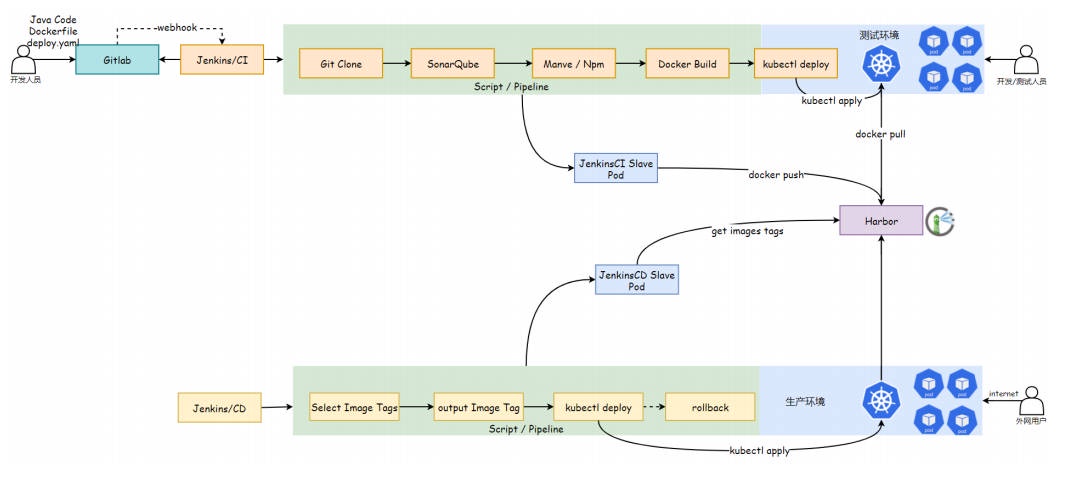Click the top-left pod icon in 测试环境
The width and height of the screenshot is (1071, 483).
point(932,42)
